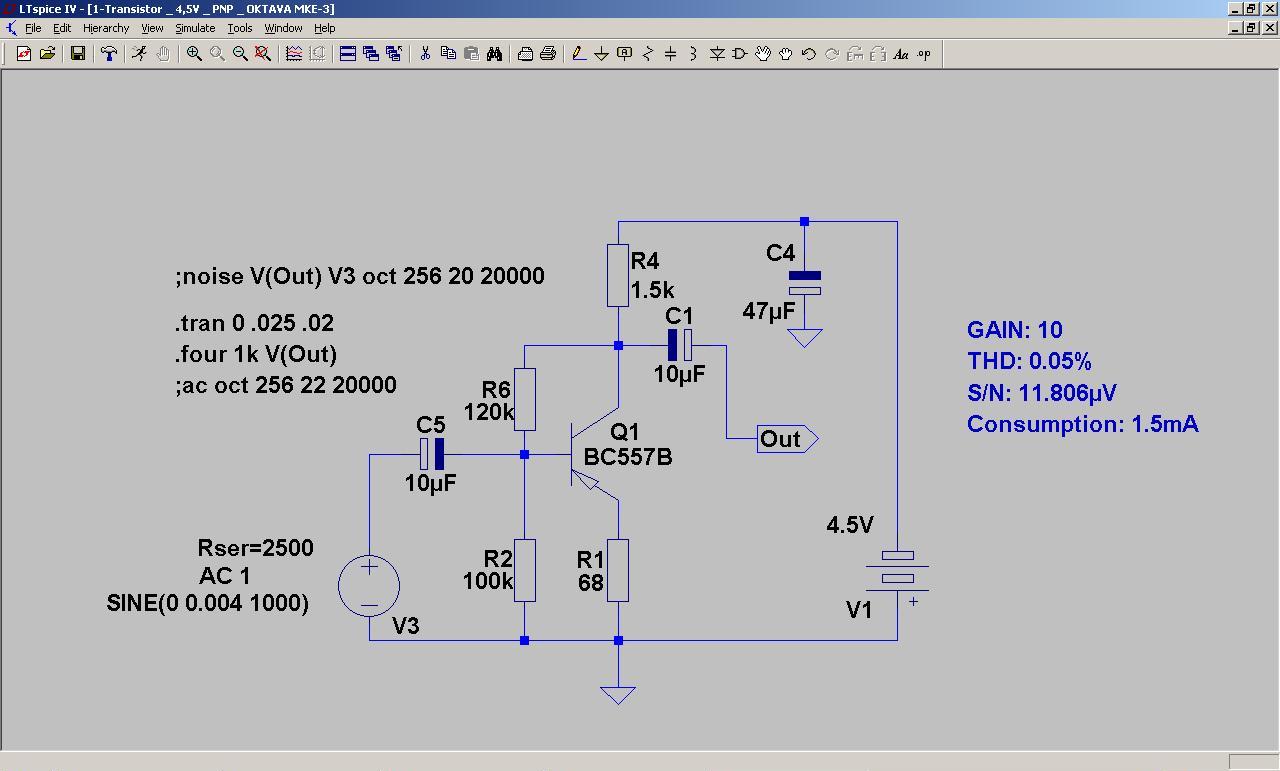Click the ';ac oct 256 22 20000' comment

point(285,385)
